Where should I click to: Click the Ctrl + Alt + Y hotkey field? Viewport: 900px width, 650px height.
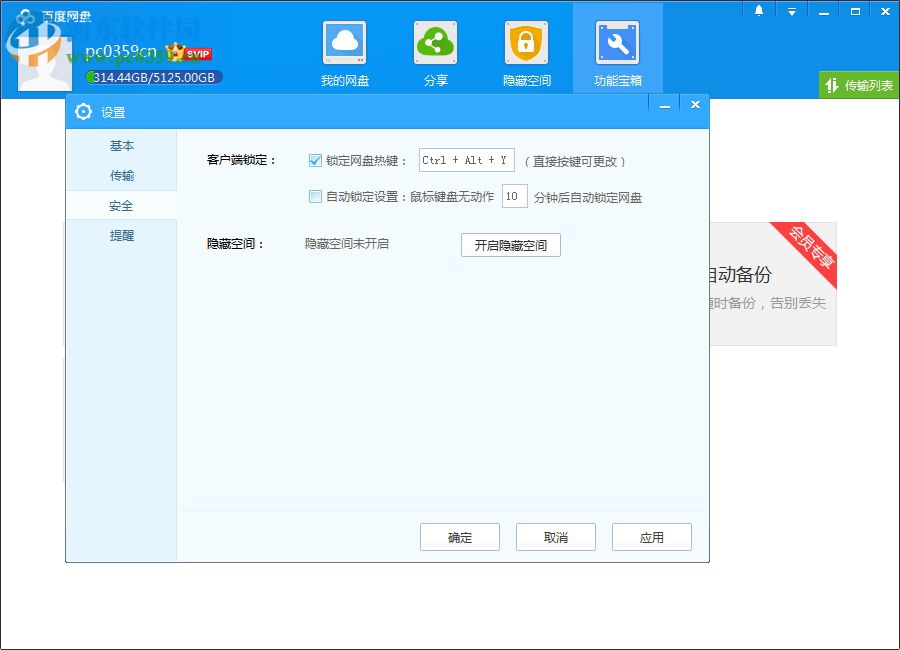466,159
